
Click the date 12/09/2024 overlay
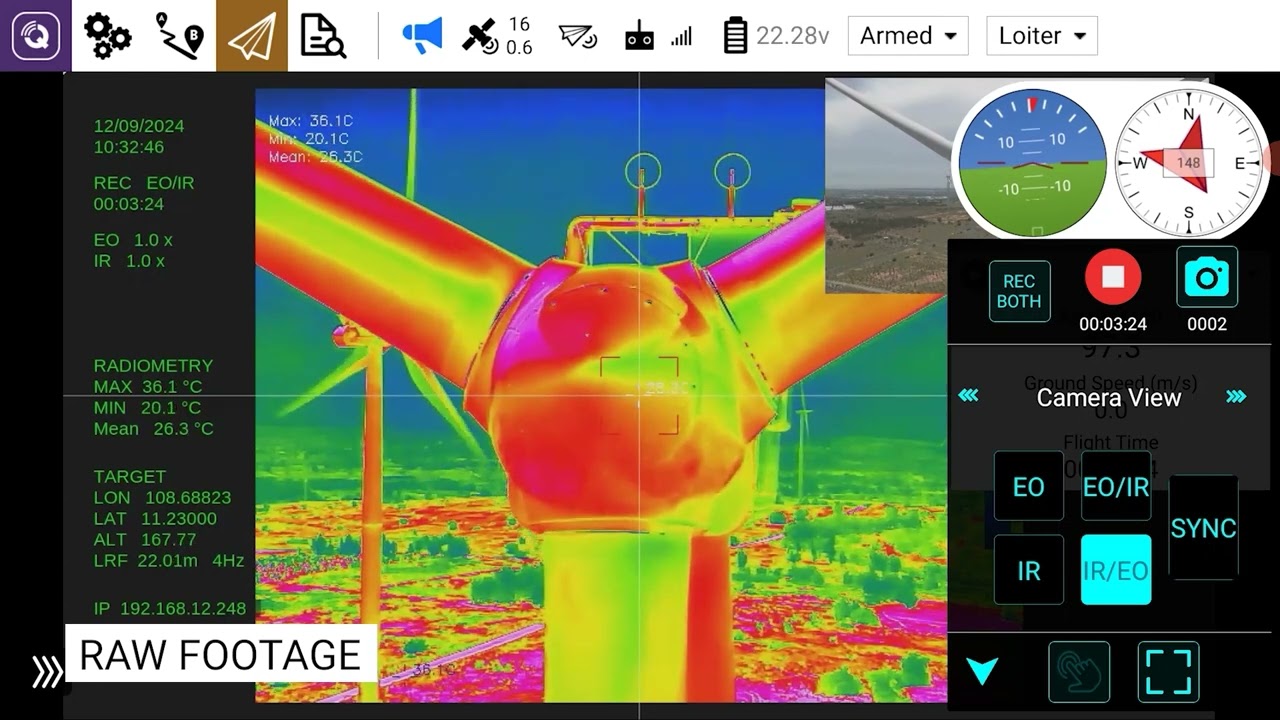(x=139, y=126)
